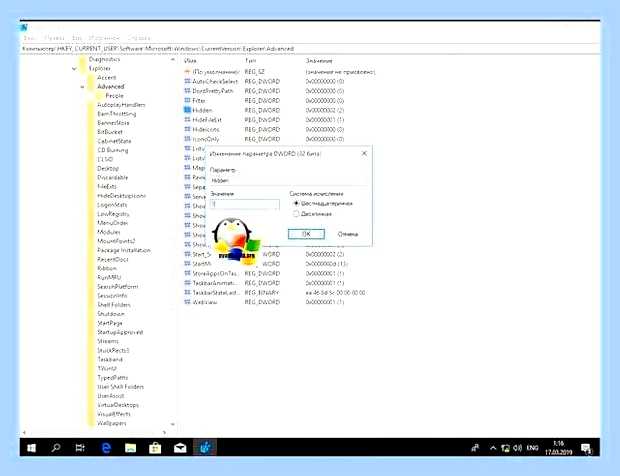The height and width of the screenshot is (476, 620).
Task: Select the CabinetState key
Action: tap(114, 141)
